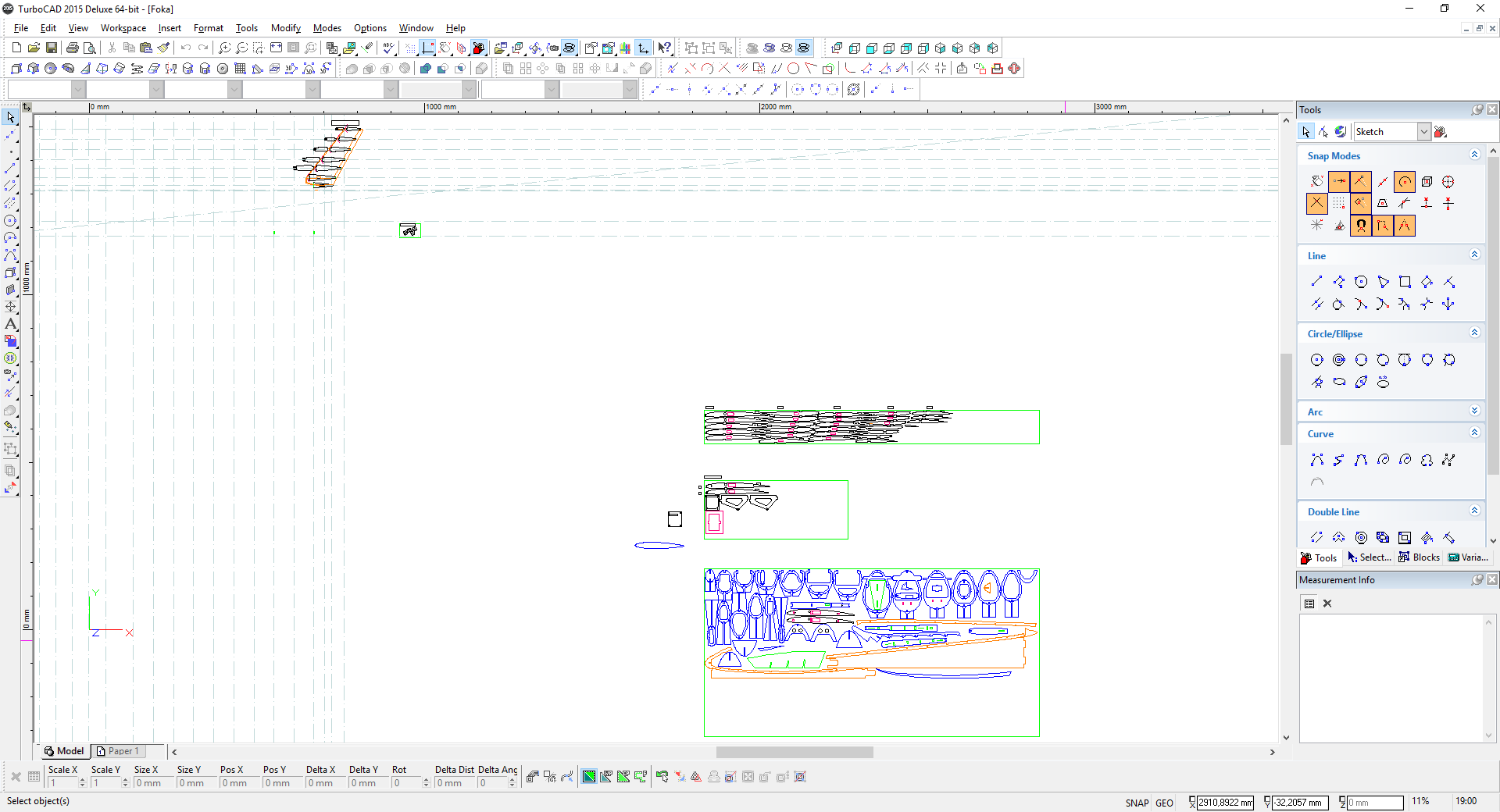Image resolution: width=1500 pixels, height=812 pixels.
Task: Click the Print icon in the toolbar
Action: coord(73,48)
